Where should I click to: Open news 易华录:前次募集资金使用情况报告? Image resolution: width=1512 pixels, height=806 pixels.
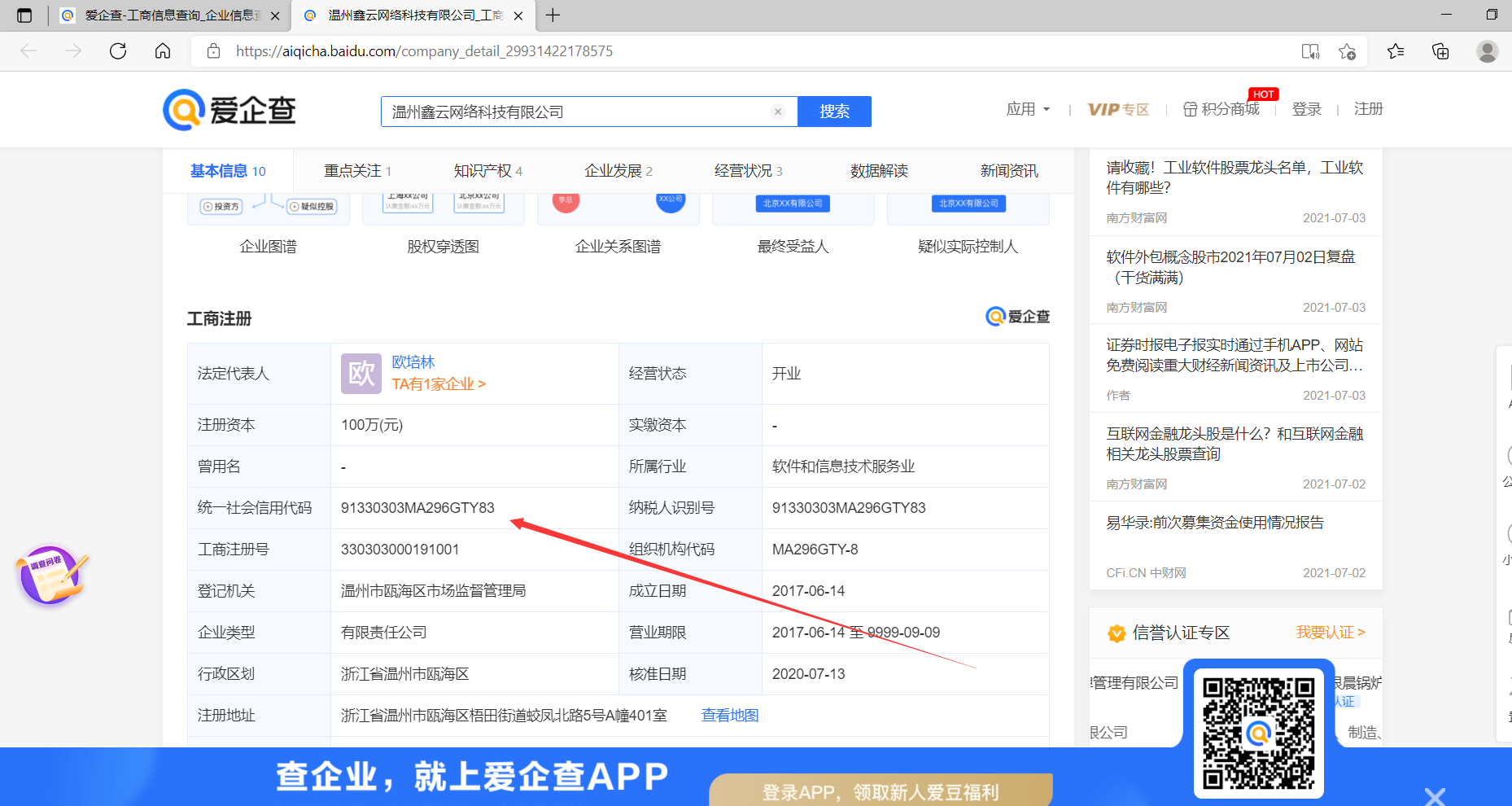tap(1215, 523)
